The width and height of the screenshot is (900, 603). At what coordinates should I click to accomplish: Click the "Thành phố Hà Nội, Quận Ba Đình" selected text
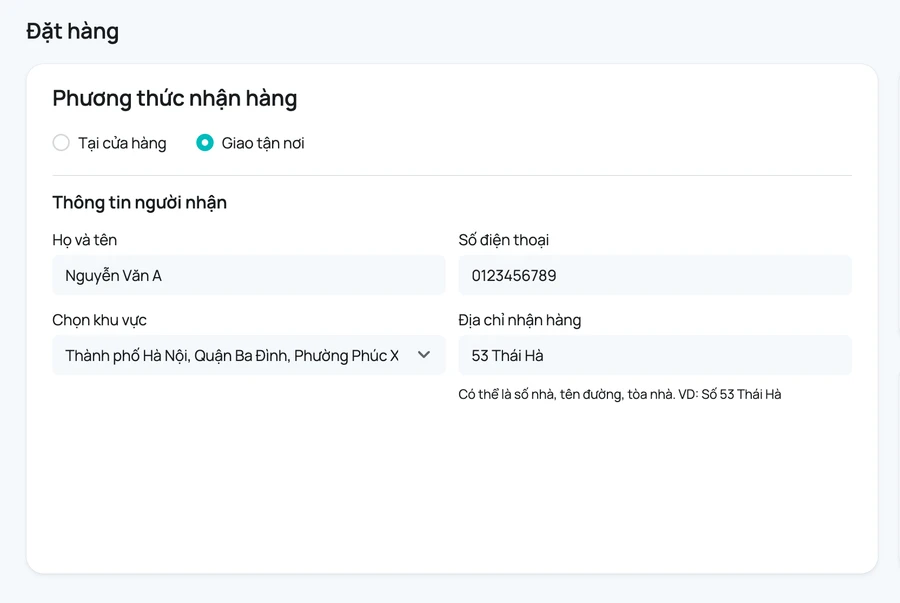point(177,356)
